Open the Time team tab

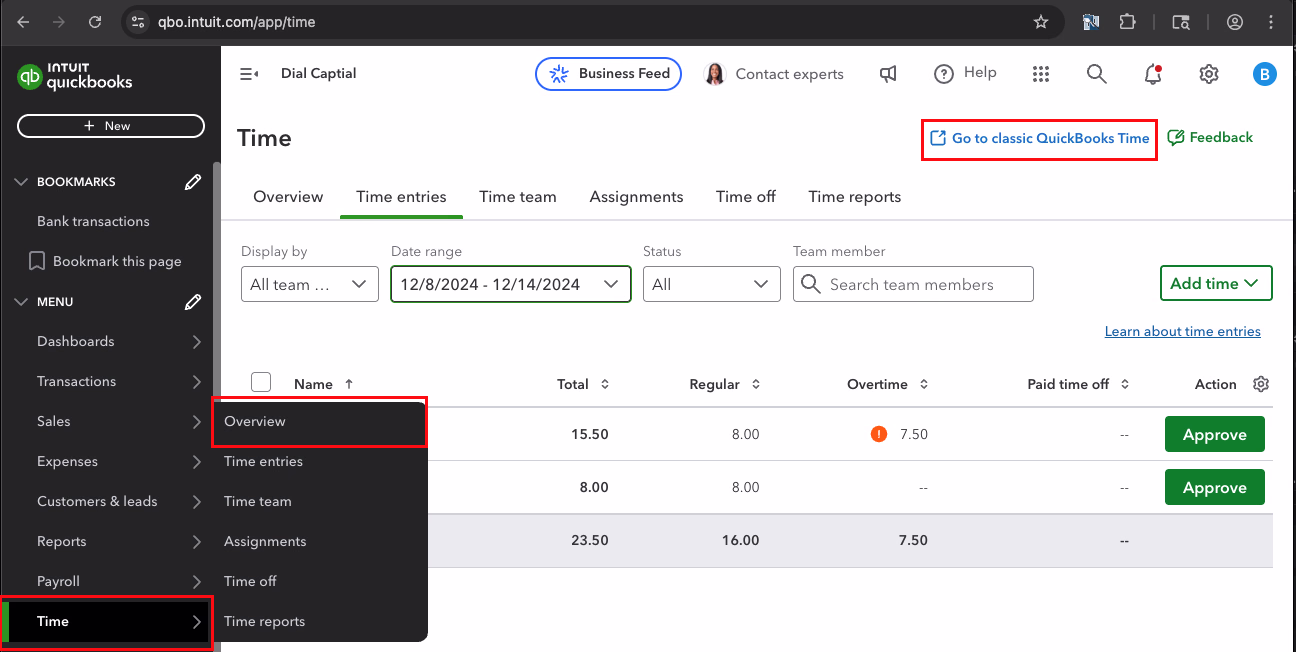click(518, 197)
